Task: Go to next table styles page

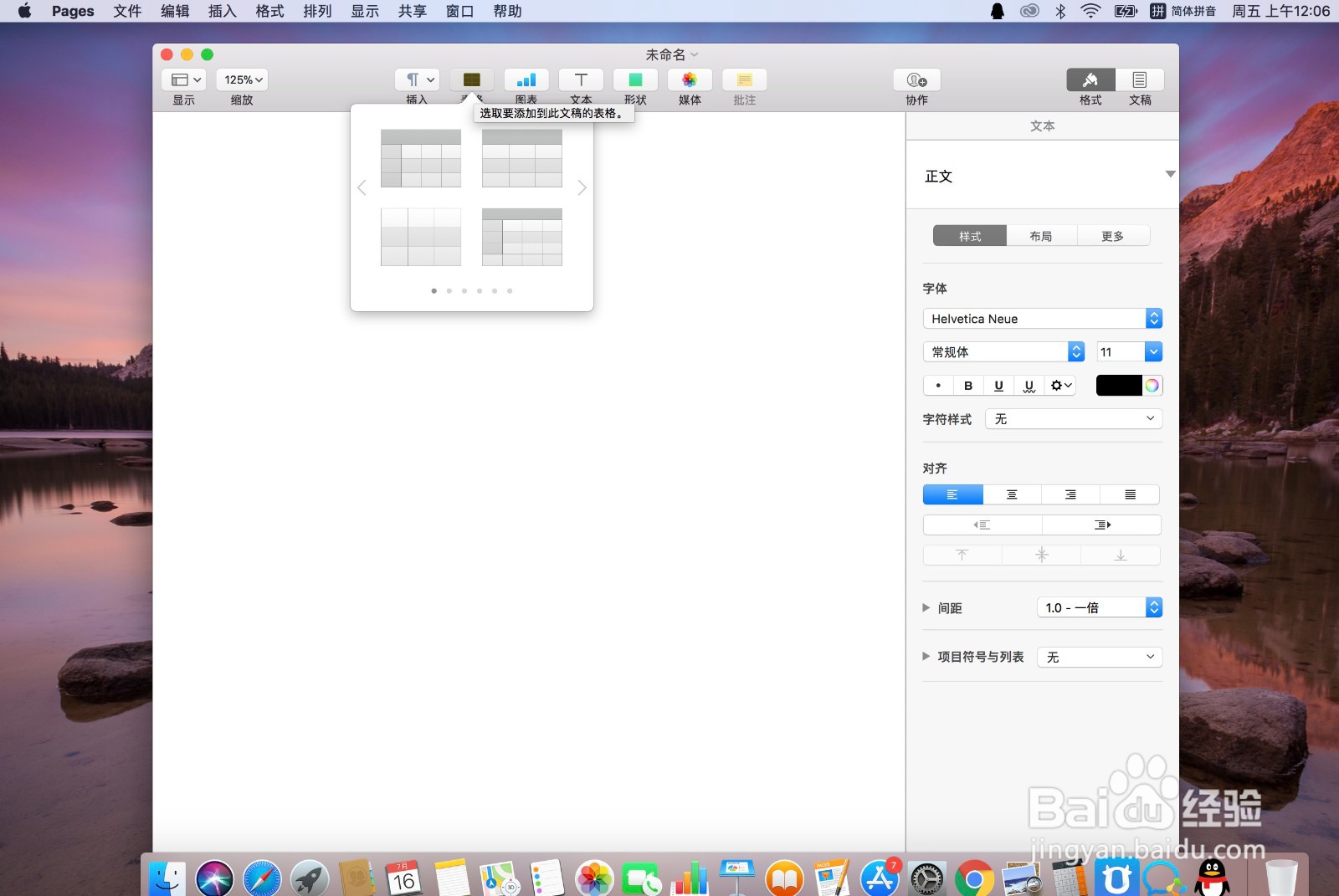Action: [582, 187]
